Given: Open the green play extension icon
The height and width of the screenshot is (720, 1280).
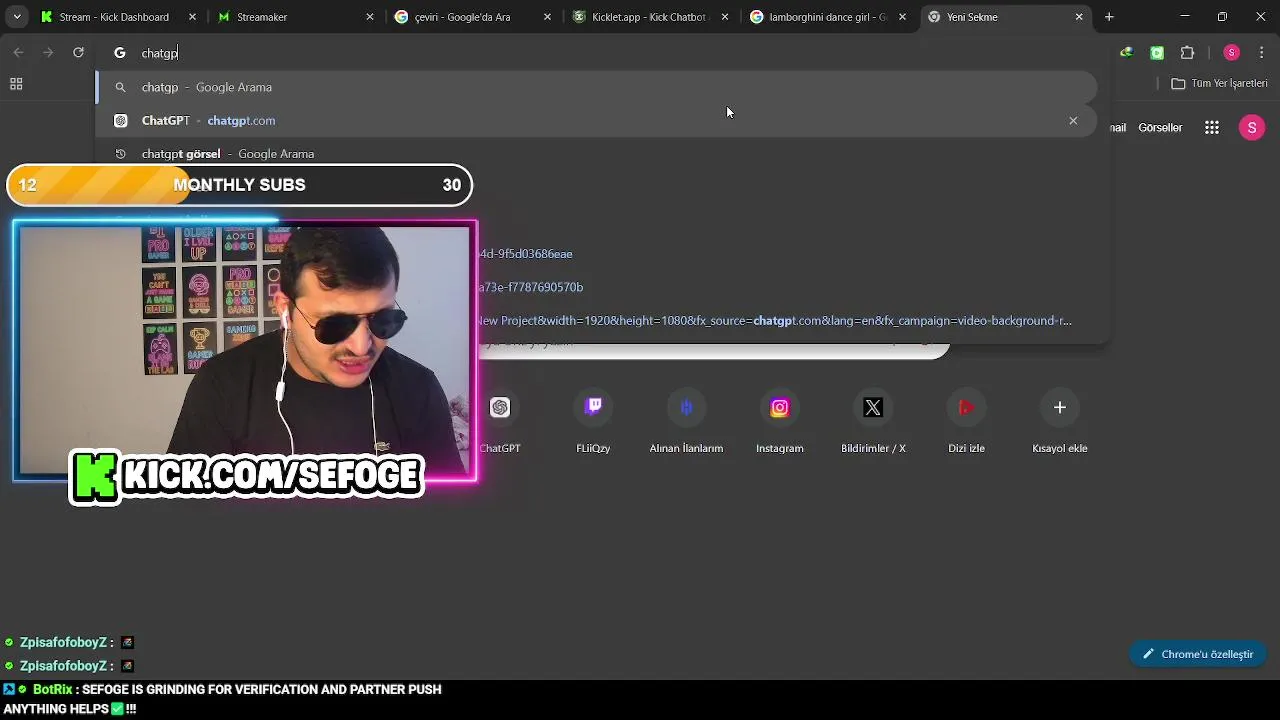Looking at the screenshot, I should click(1157, 53).
